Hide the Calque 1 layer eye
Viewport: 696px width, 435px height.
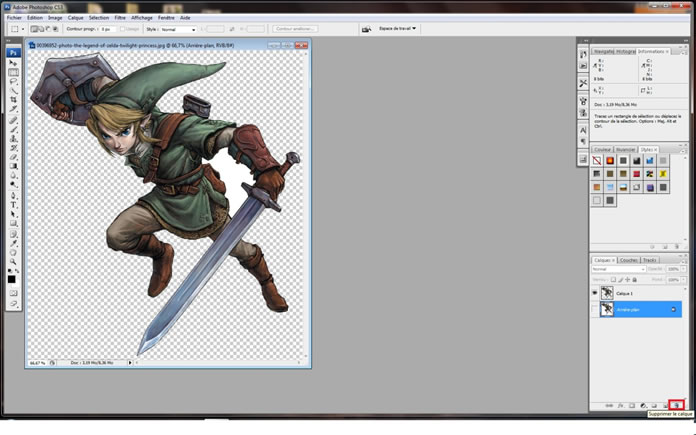(x=595, y=293)
